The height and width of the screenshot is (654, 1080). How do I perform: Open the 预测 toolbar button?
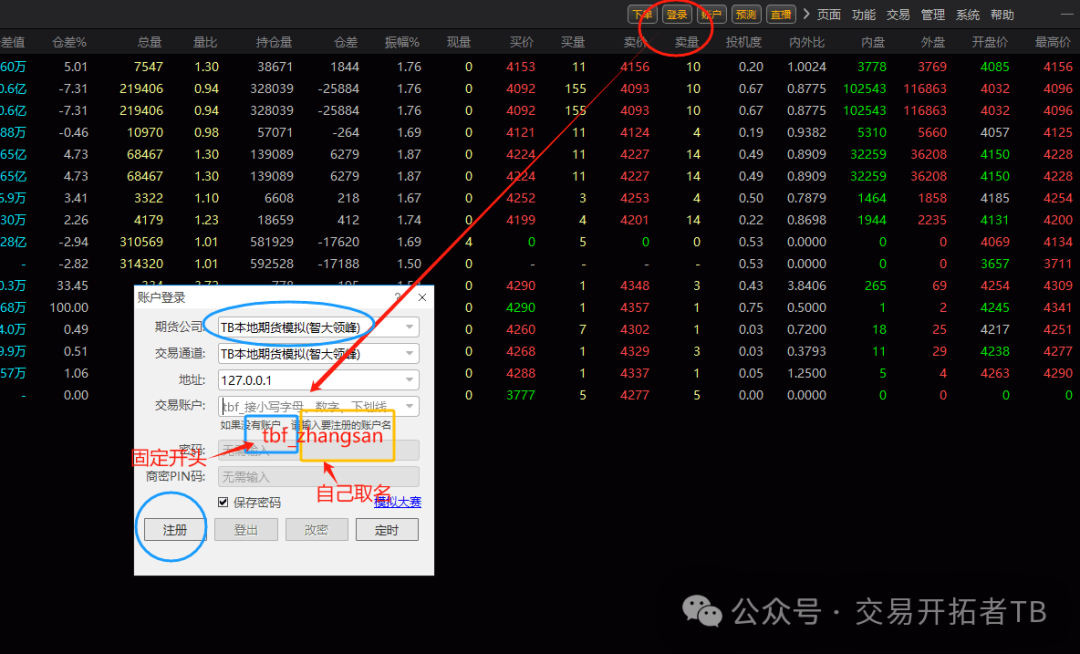pos(746,14)
